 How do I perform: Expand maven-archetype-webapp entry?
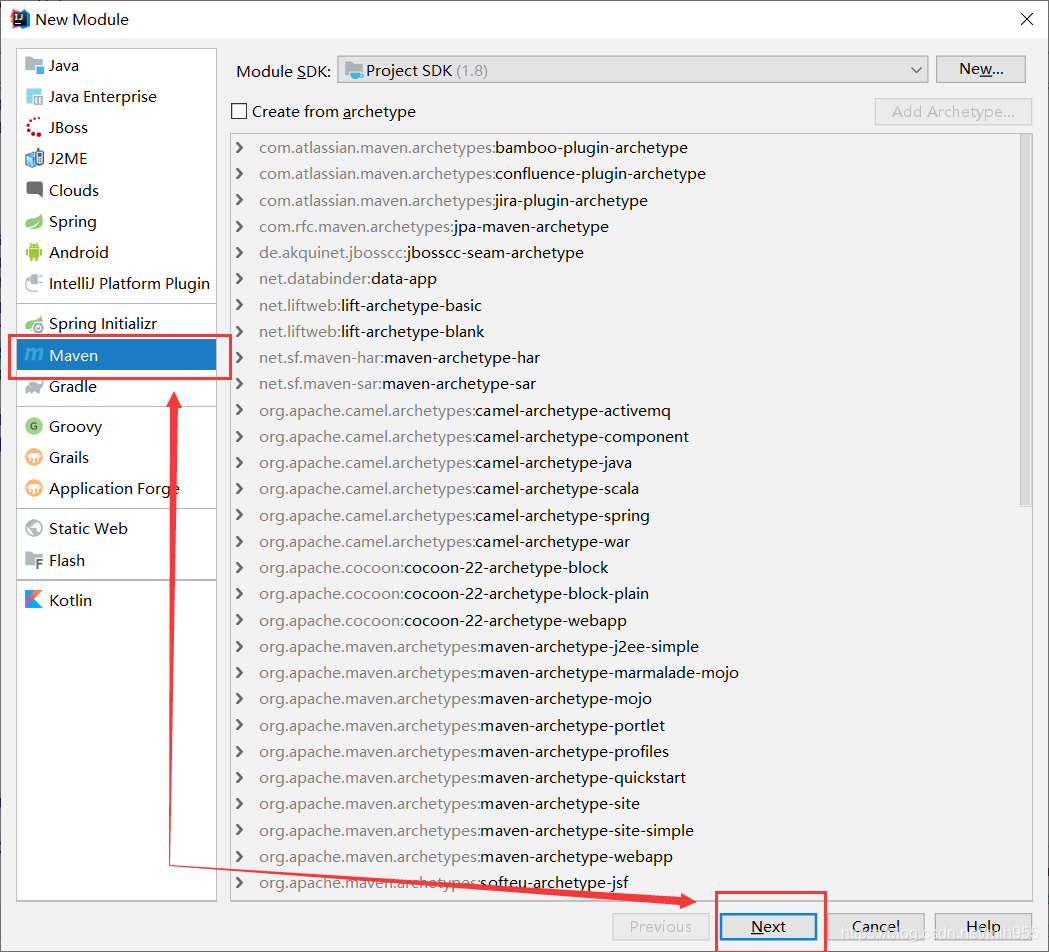click(x=240, y=856)
